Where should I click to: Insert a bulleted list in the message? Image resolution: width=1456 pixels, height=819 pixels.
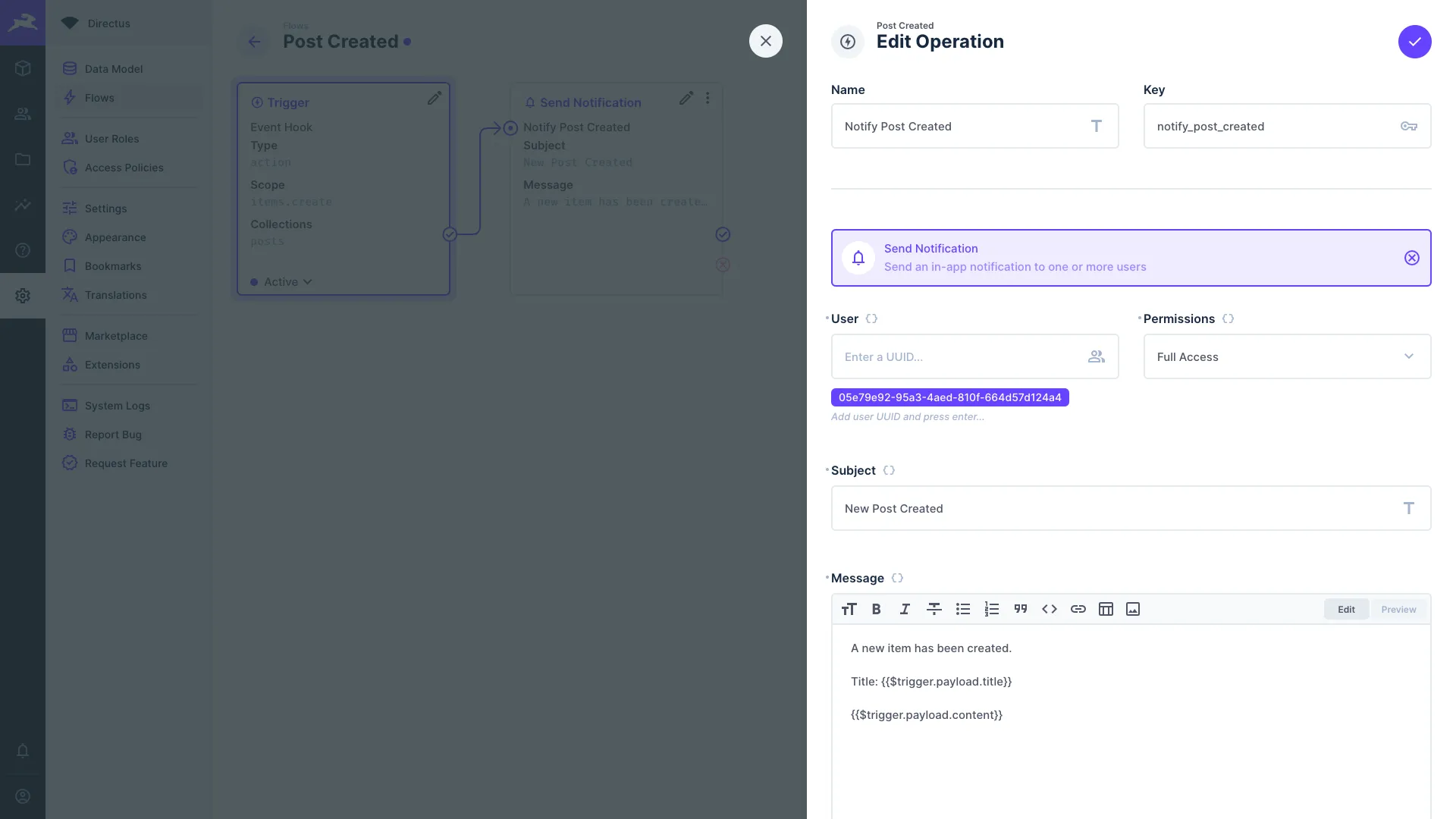coord(962,609)
